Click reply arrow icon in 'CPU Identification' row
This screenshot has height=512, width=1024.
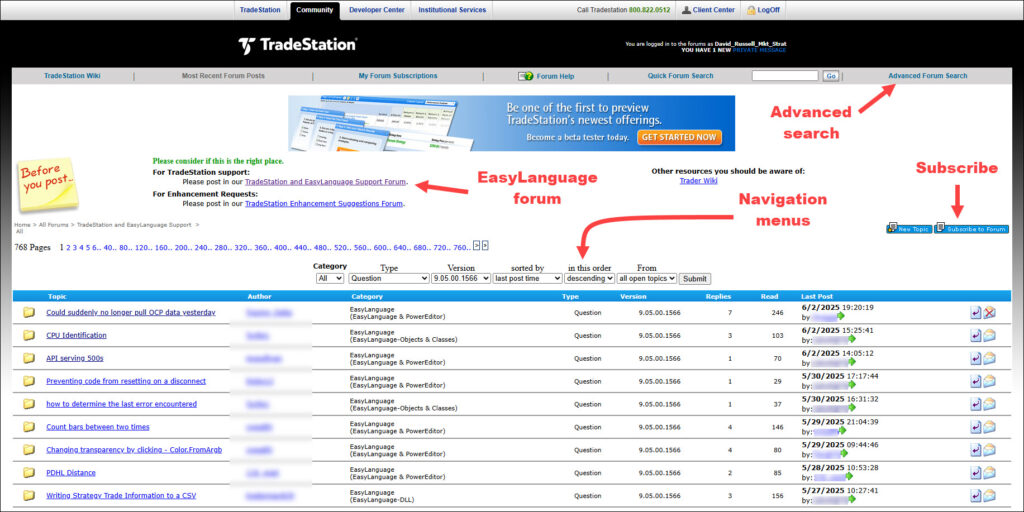click(976, 336)
